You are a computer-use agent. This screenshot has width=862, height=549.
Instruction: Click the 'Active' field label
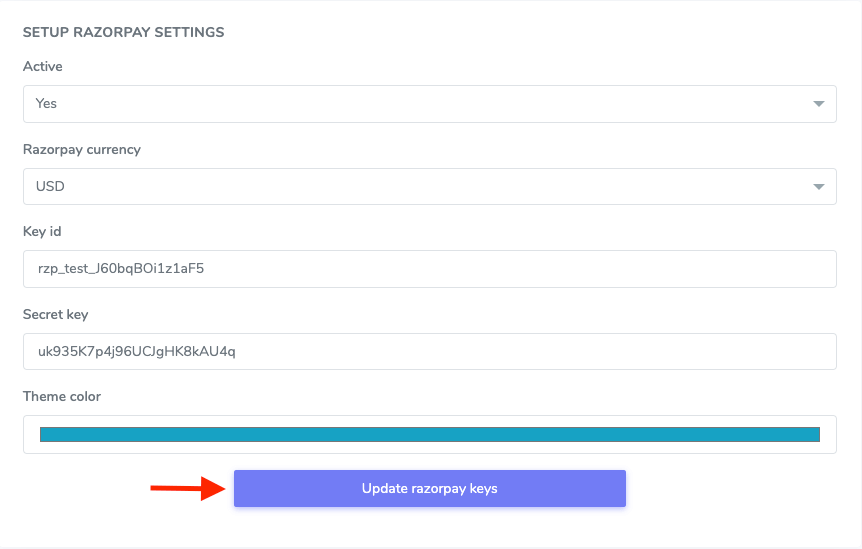(x=43, y=67)
